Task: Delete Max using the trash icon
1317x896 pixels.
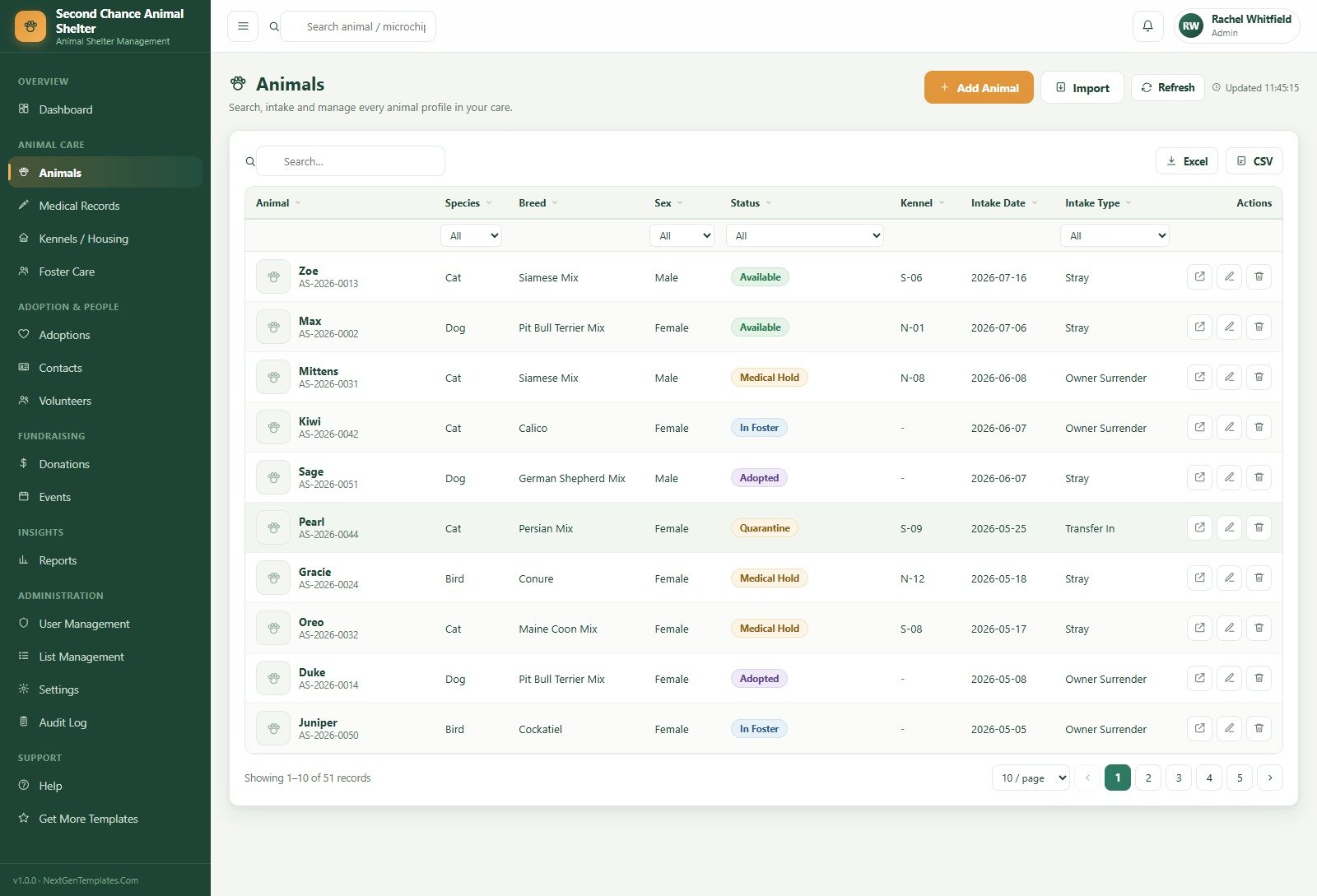Action: (1259, 327)
